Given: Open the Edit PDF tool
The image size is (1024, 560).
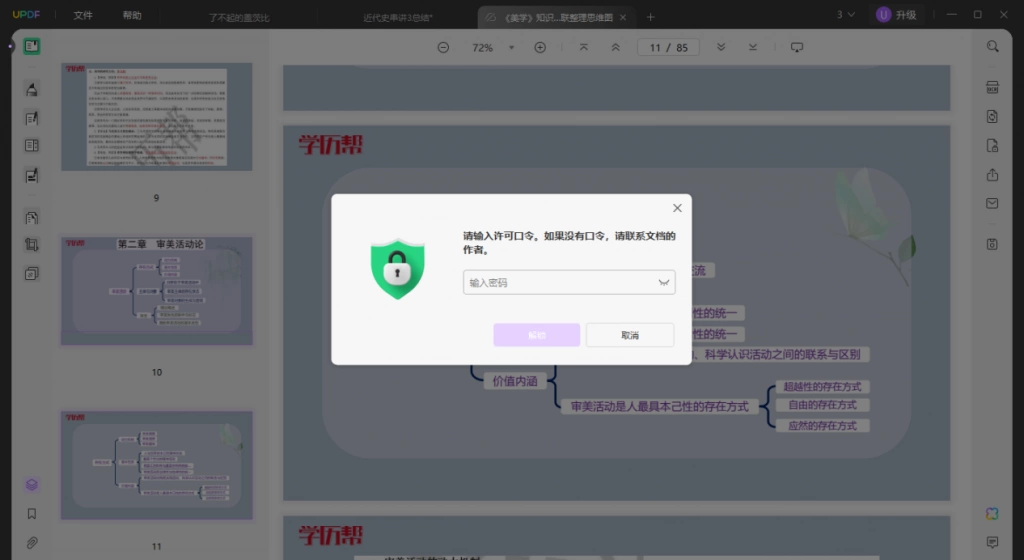Looking at the screenshot, I should pos(31,118).
